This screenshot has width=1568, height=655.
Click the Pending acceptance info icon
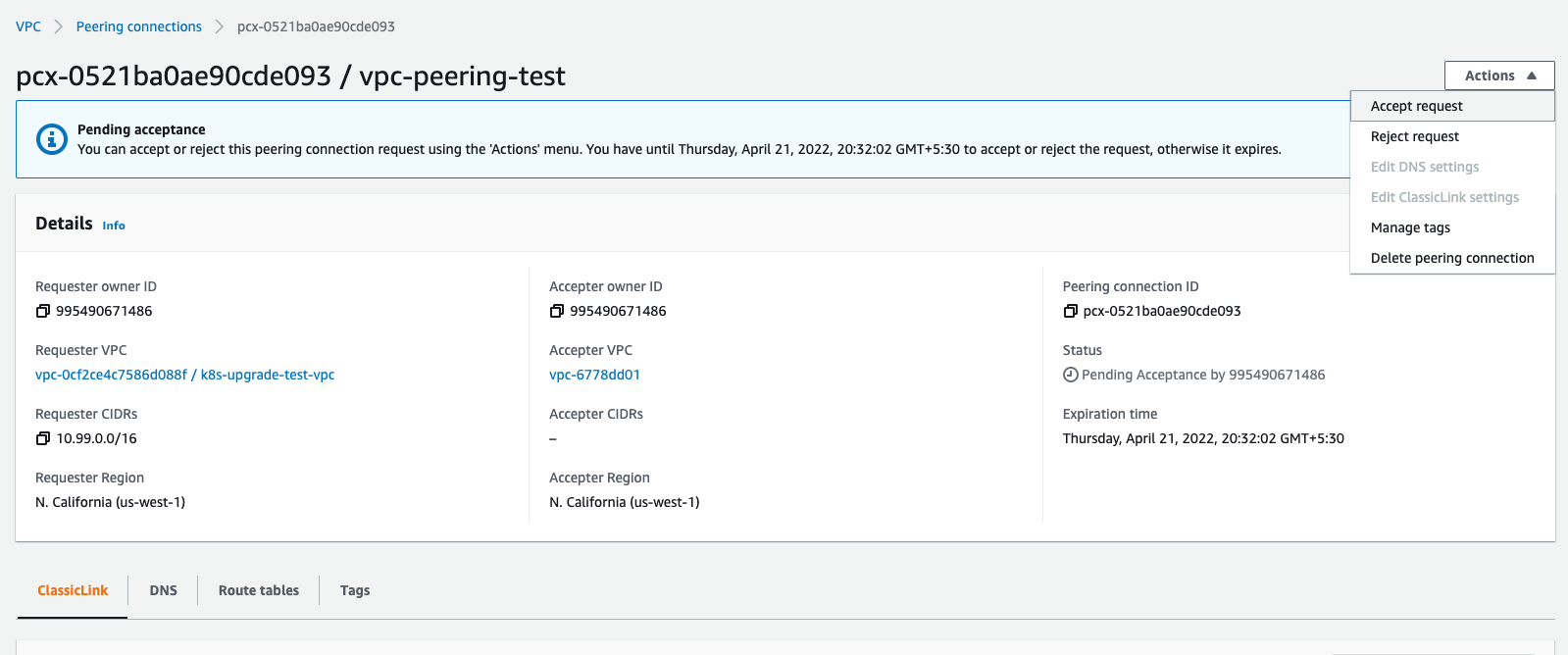pos(51,139)
